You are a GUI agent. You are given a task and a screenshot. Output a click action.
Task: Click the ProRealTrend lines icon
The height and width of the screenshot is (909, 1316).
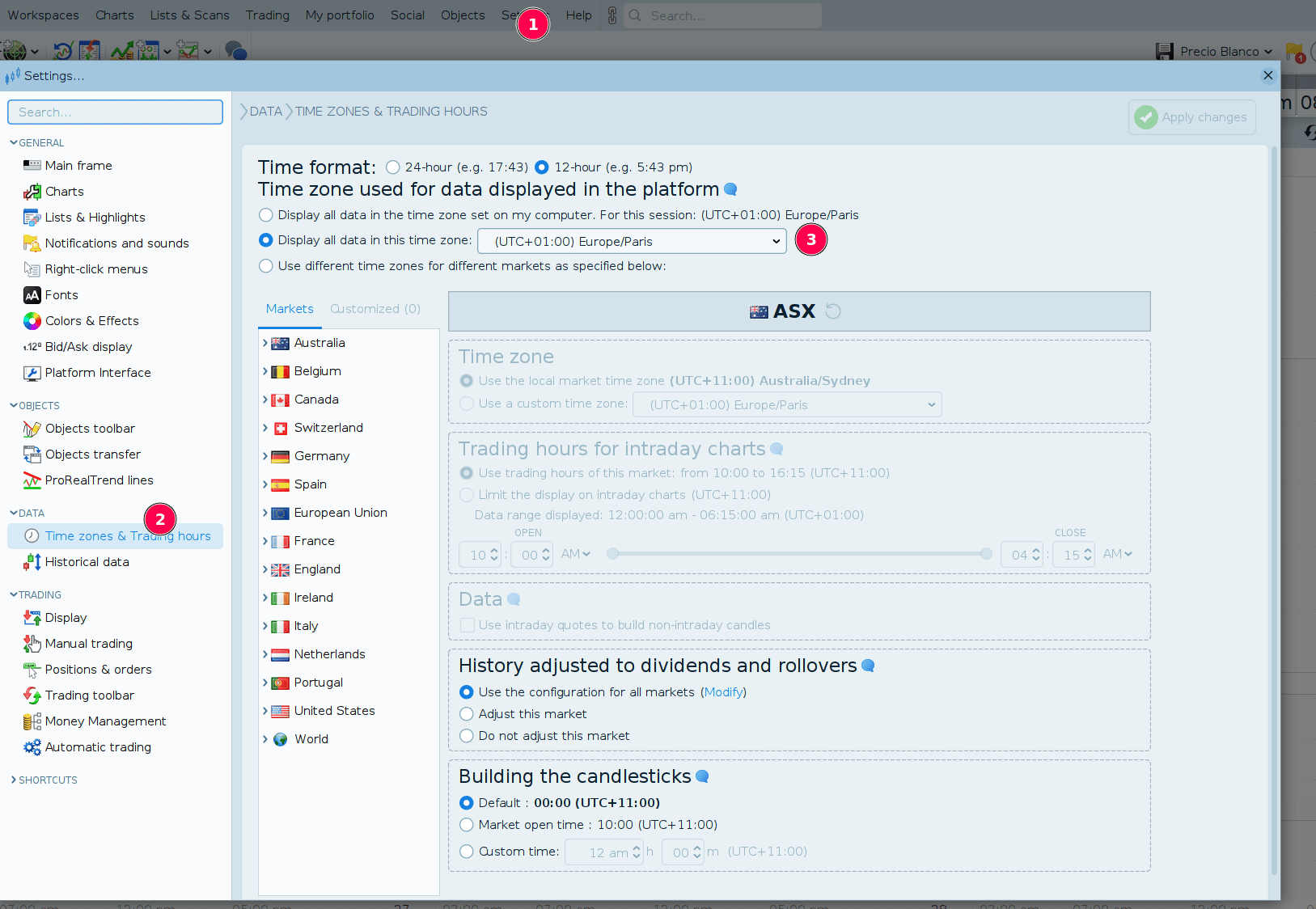tap(32, 480)
